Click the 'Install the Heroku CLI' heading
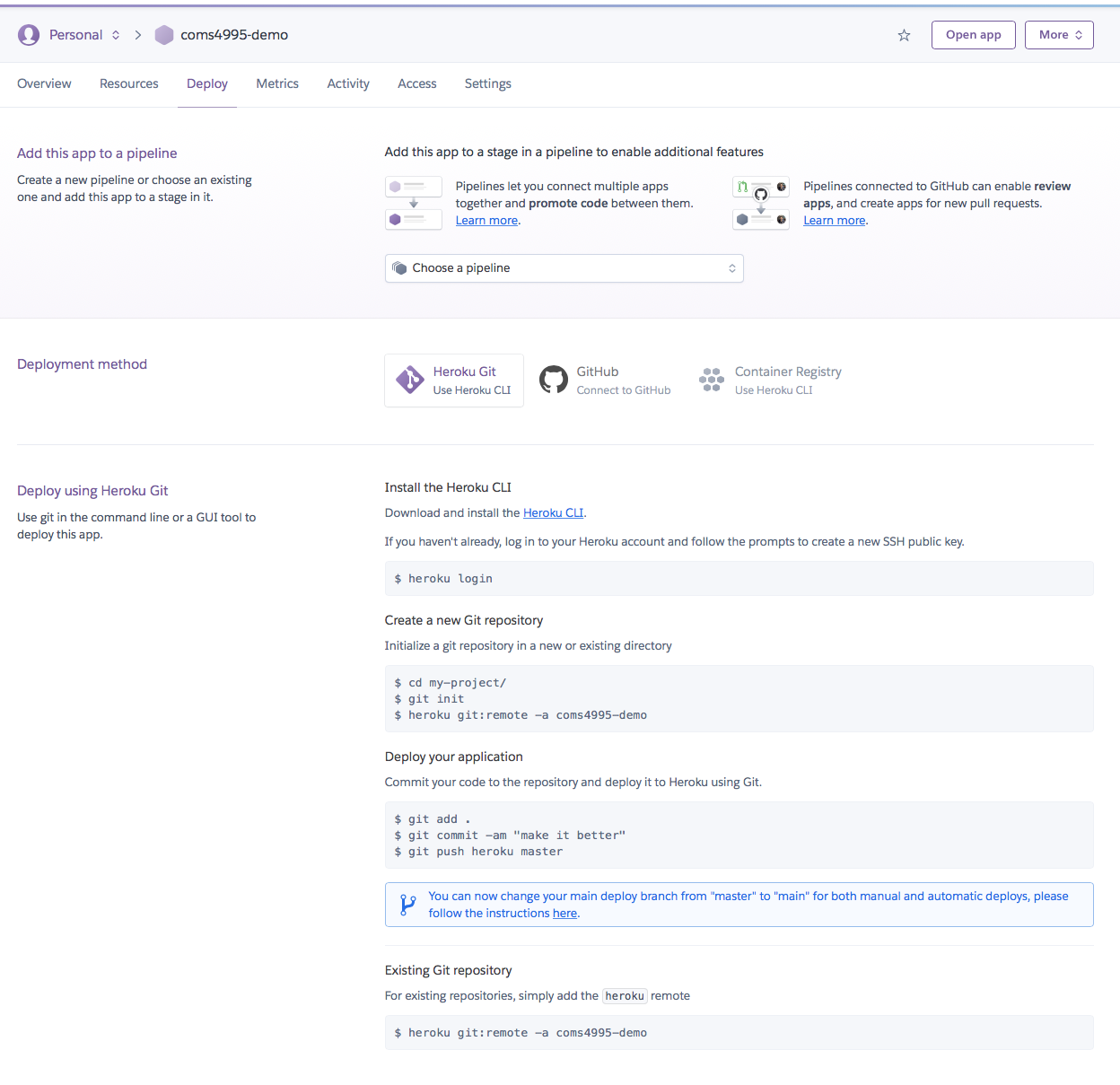 point(448,487)
